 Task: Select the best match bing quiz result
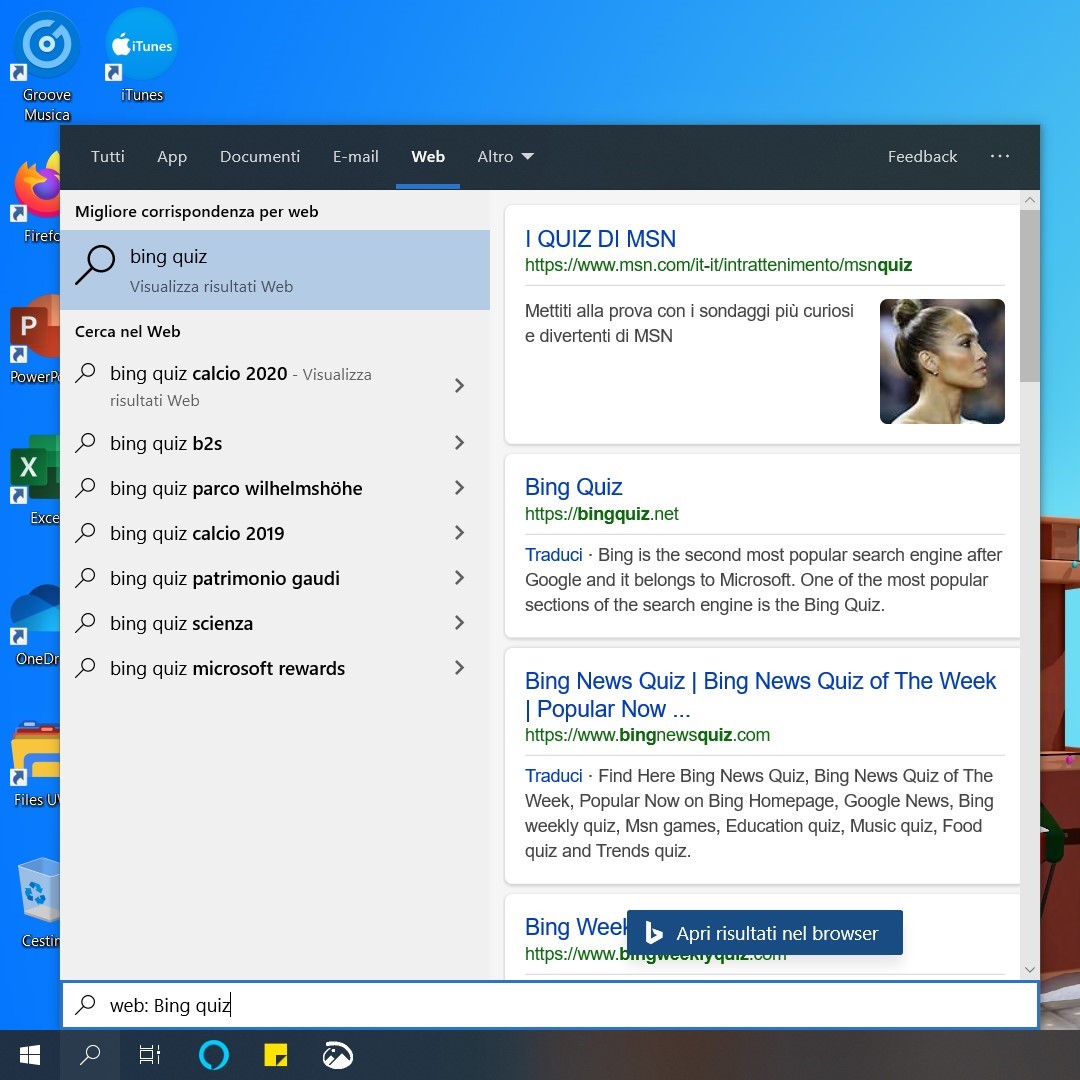click(x=276, y=270)
